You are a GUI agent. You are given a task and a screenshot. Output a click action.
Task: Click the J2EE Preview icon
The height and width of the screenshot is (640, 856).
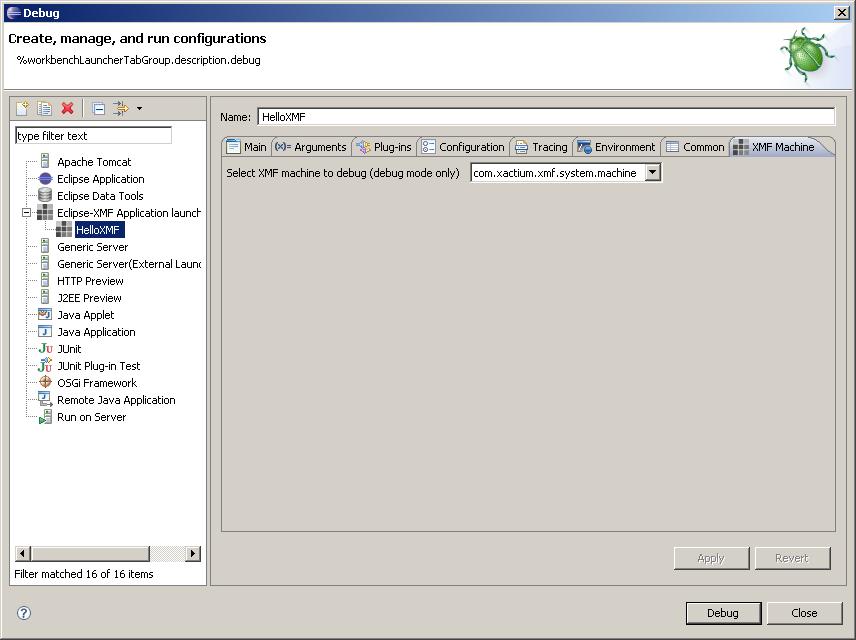coord(45,298)
